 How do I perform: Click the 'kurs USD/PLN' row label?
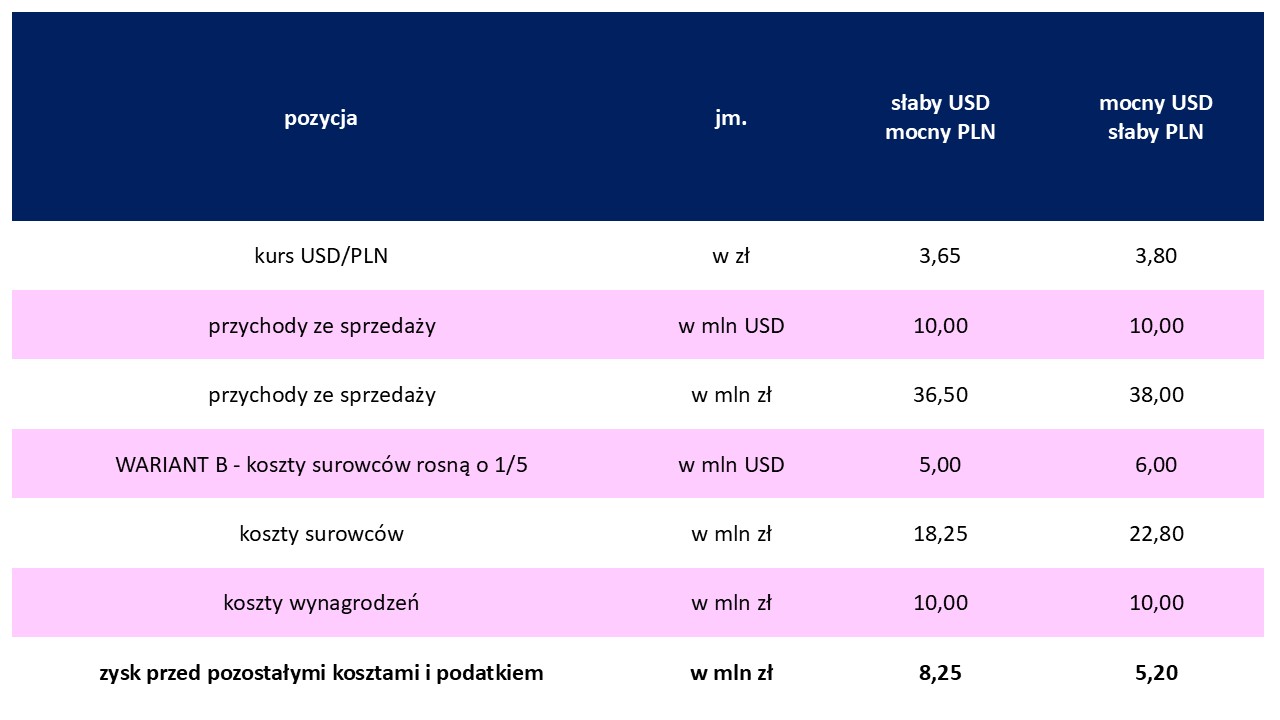click(x=321, y=255)
